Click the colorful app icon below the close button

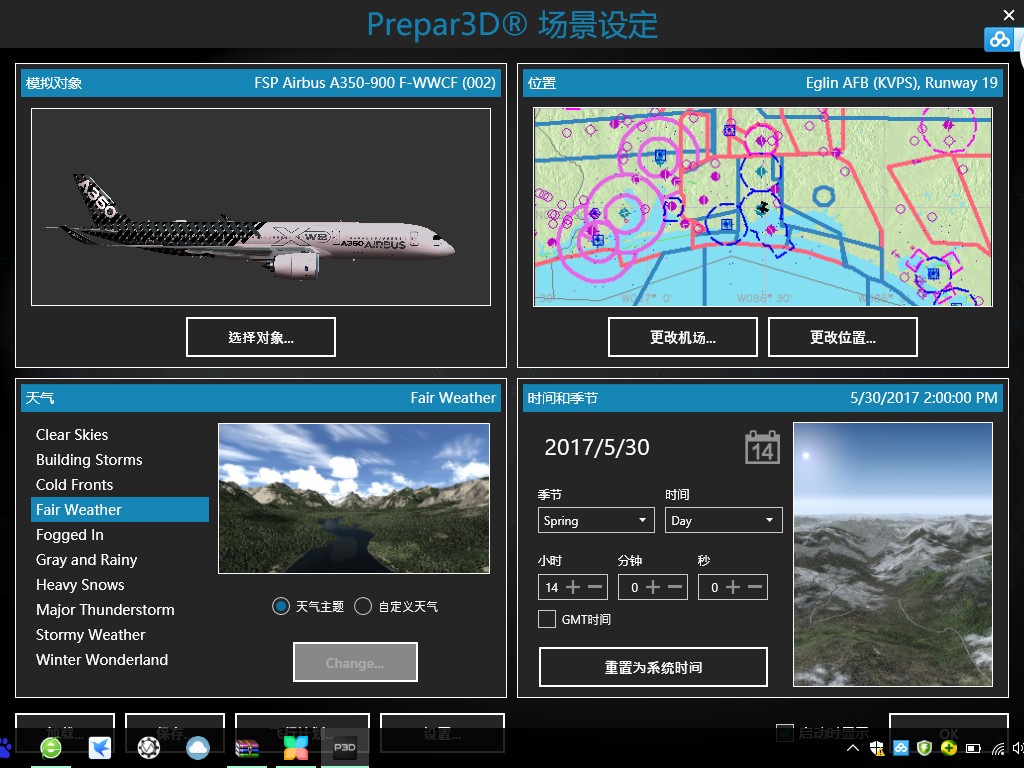(999, 39)
